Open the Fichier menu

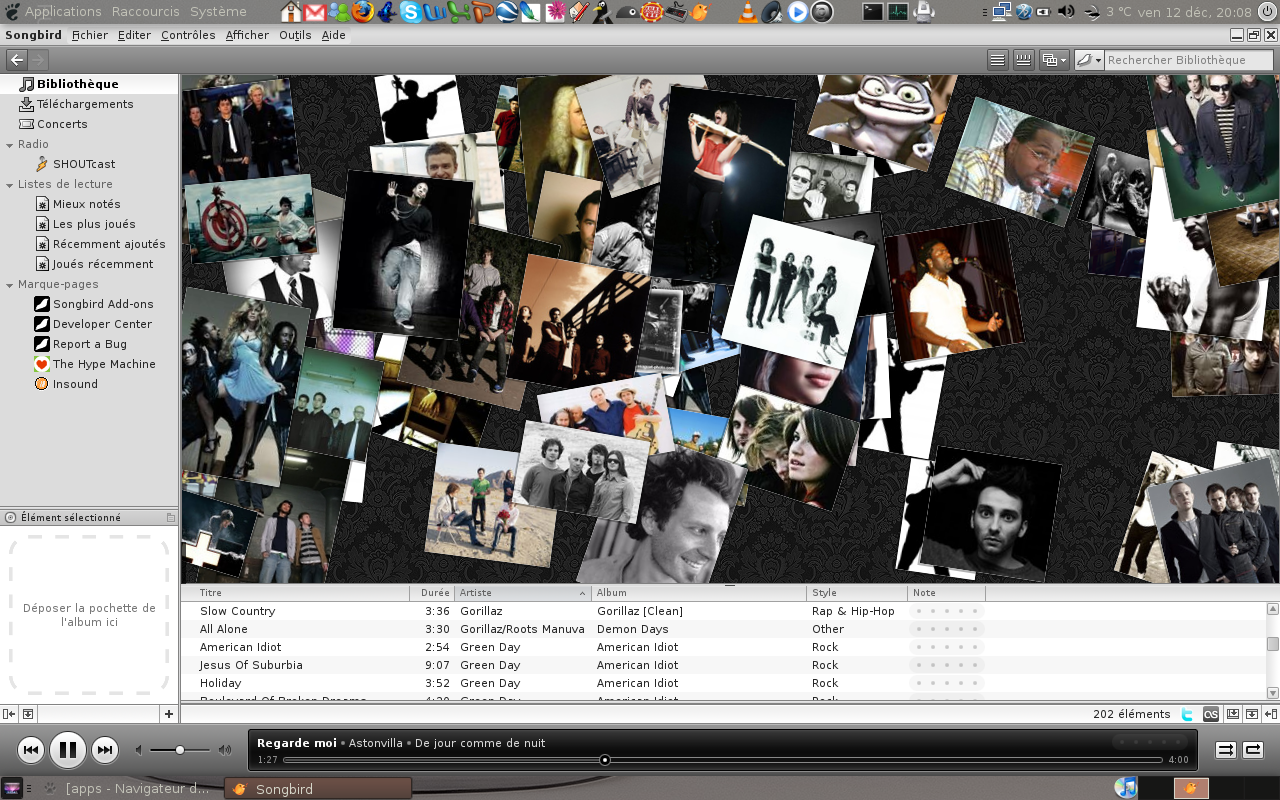[x=90, y=35]
